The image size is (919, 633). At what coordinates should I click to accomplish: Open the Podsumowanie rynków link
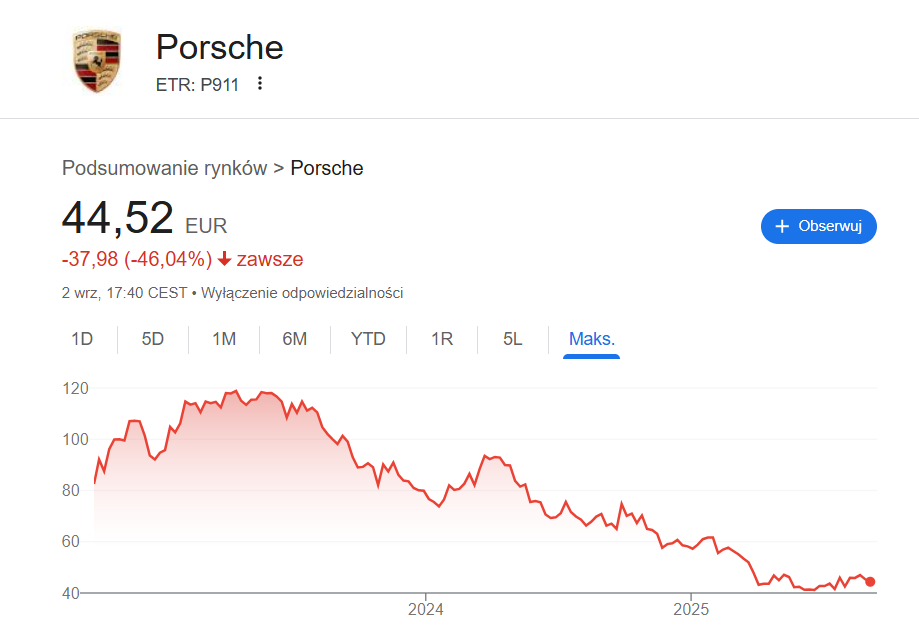[165, 168]
